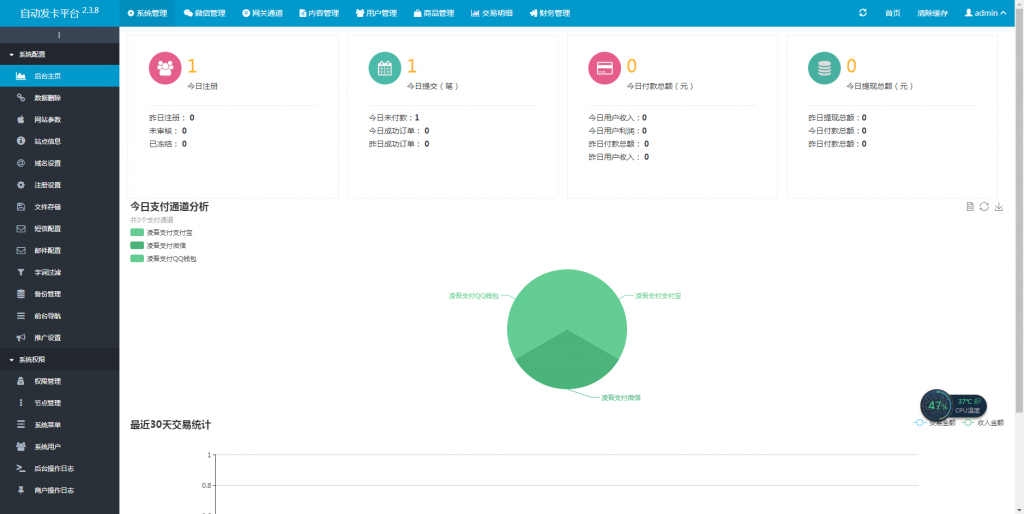Viewport: 1024px width, 514px height.
Task: Go to 首页 via header link
Action: tap(893, 13)
